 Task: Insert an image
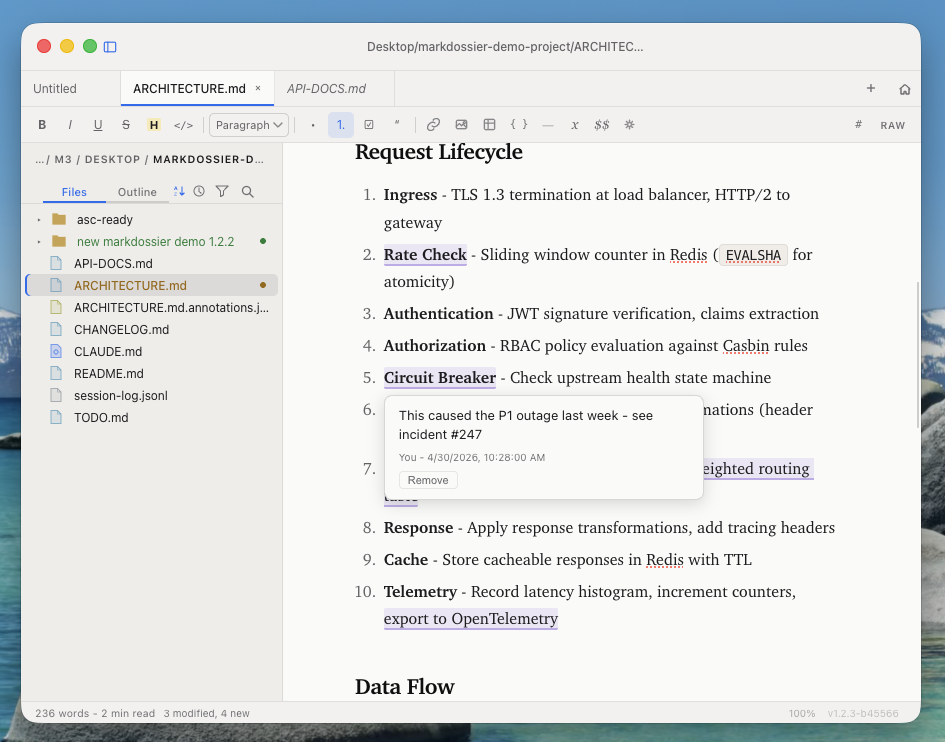pyautogui.click(x=462, y=125)
